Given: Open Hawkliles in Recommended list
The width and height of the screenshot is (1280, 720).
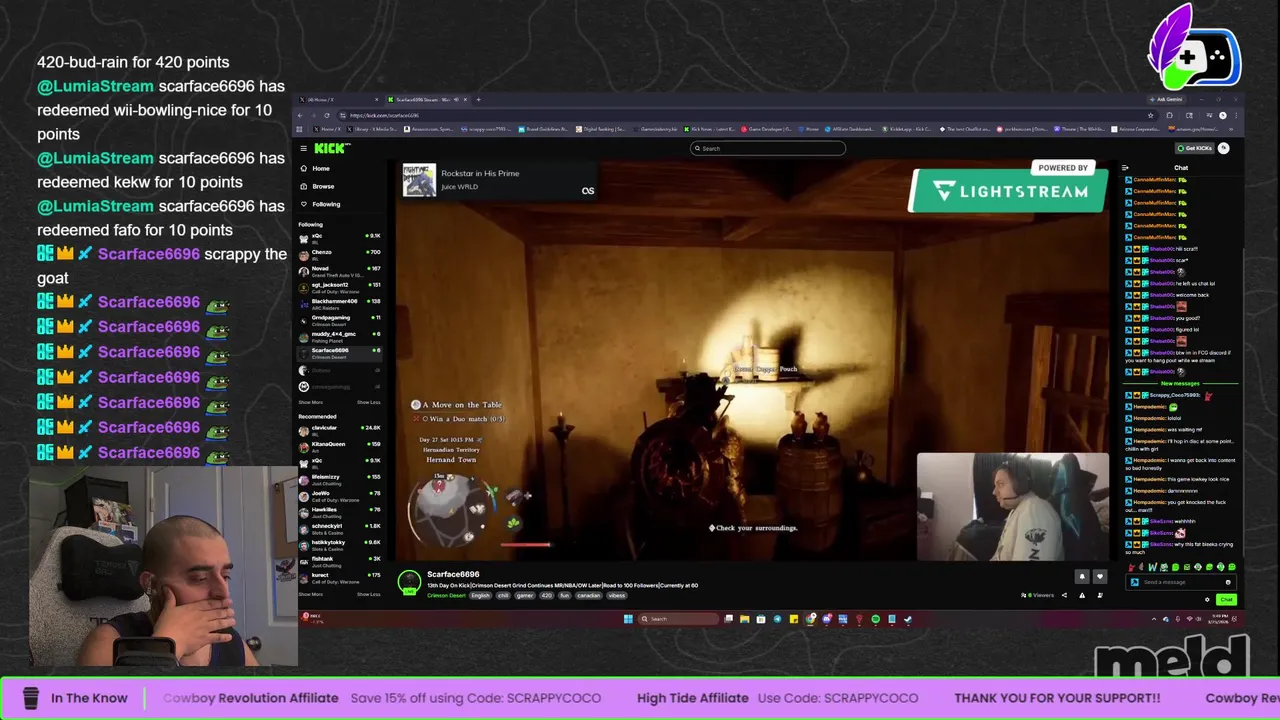Looking at the screenshot, I should [340, 511].
